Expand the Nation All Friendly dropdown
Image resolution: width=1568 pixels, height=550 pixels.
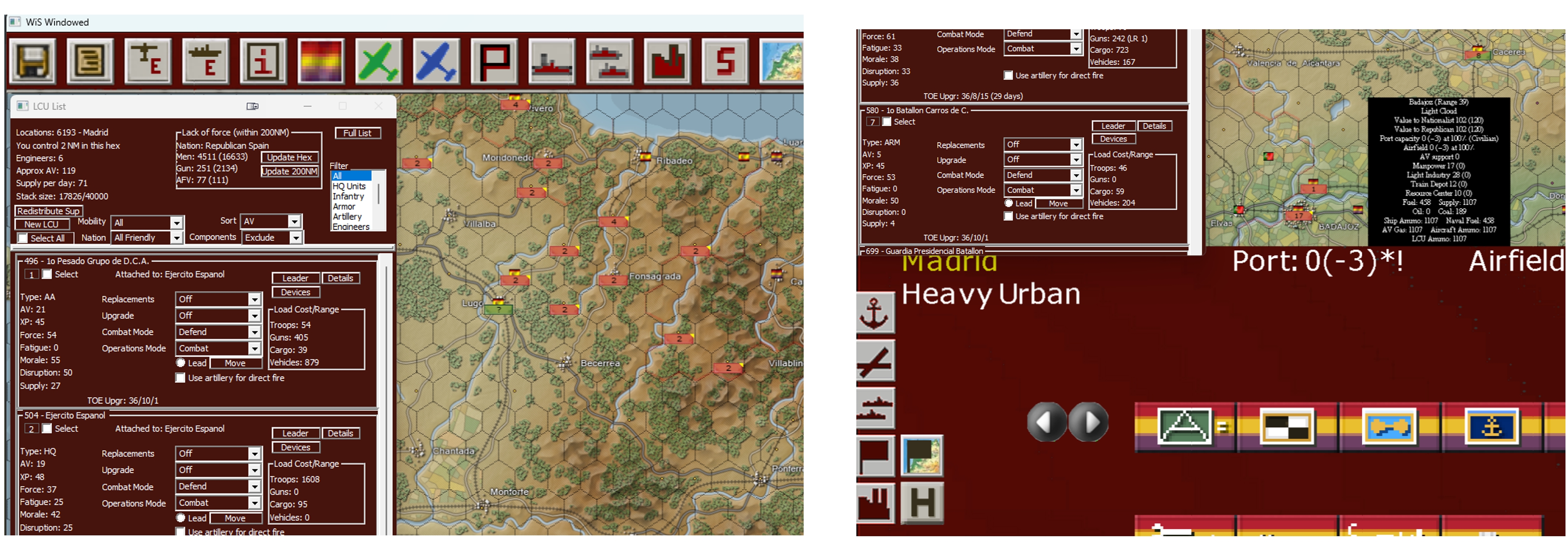(176, 238)
